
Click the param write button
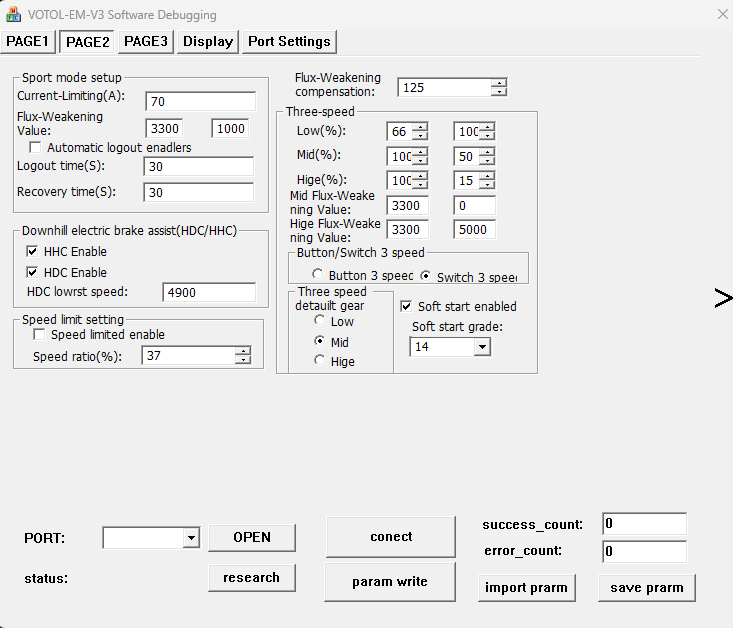coord(390,582)
